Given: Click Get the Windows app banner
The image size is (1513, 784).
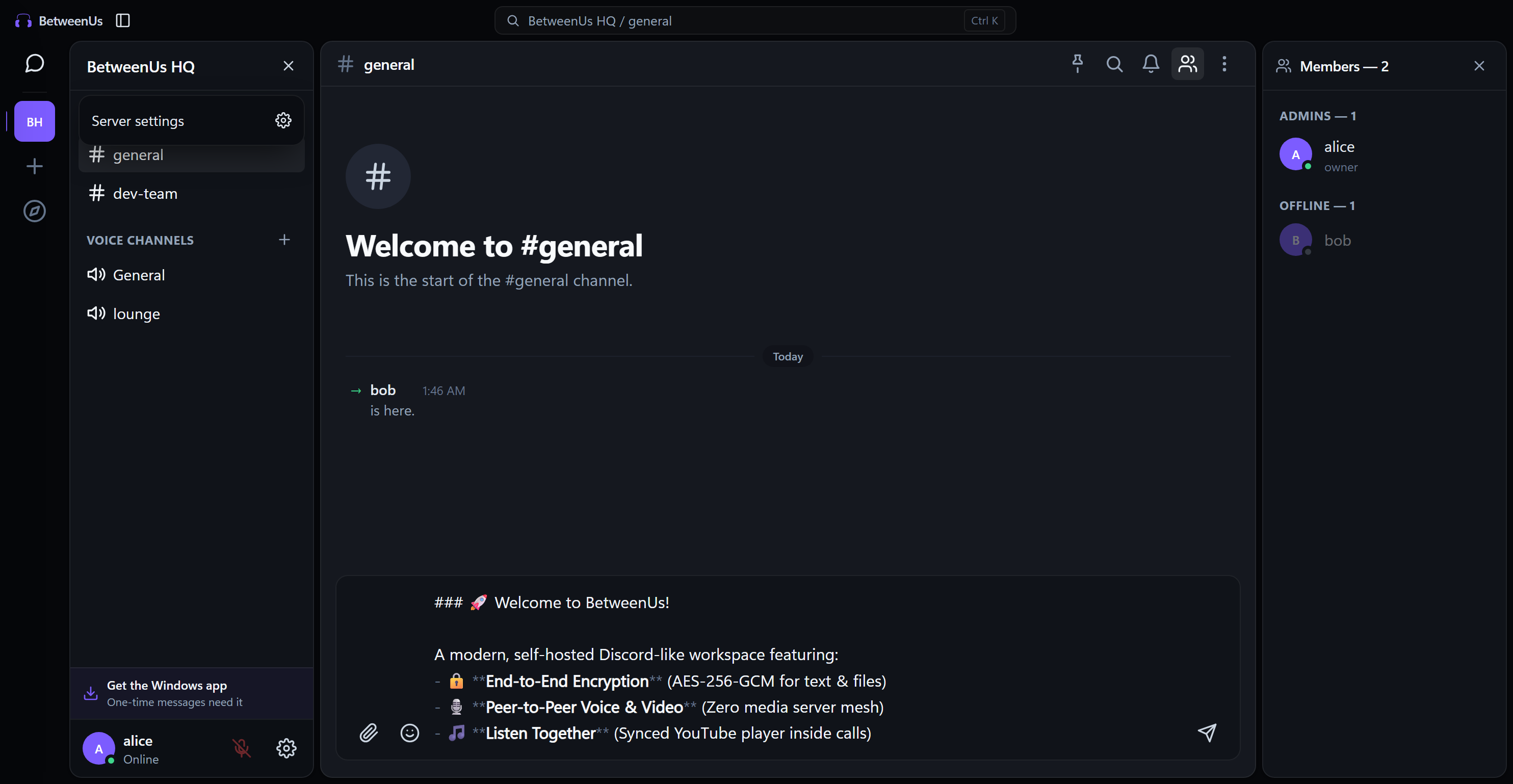Looking at the screenshot, I should click(192, 693).
